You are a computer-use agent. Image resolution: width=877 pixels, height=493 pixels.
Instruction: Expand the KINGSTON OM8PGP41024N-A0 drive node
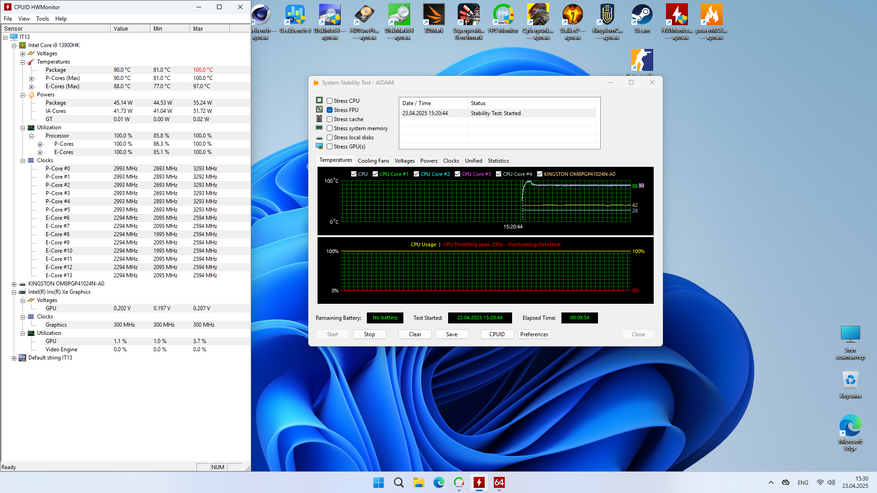point(13,283)
